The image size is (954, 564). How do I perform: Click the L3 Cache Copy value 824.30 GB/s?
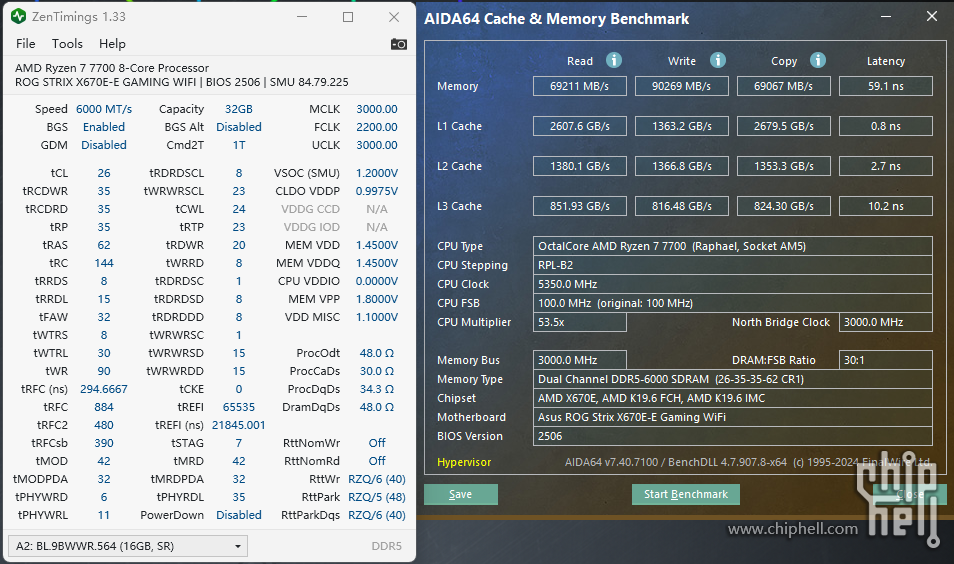click(784, 206)
